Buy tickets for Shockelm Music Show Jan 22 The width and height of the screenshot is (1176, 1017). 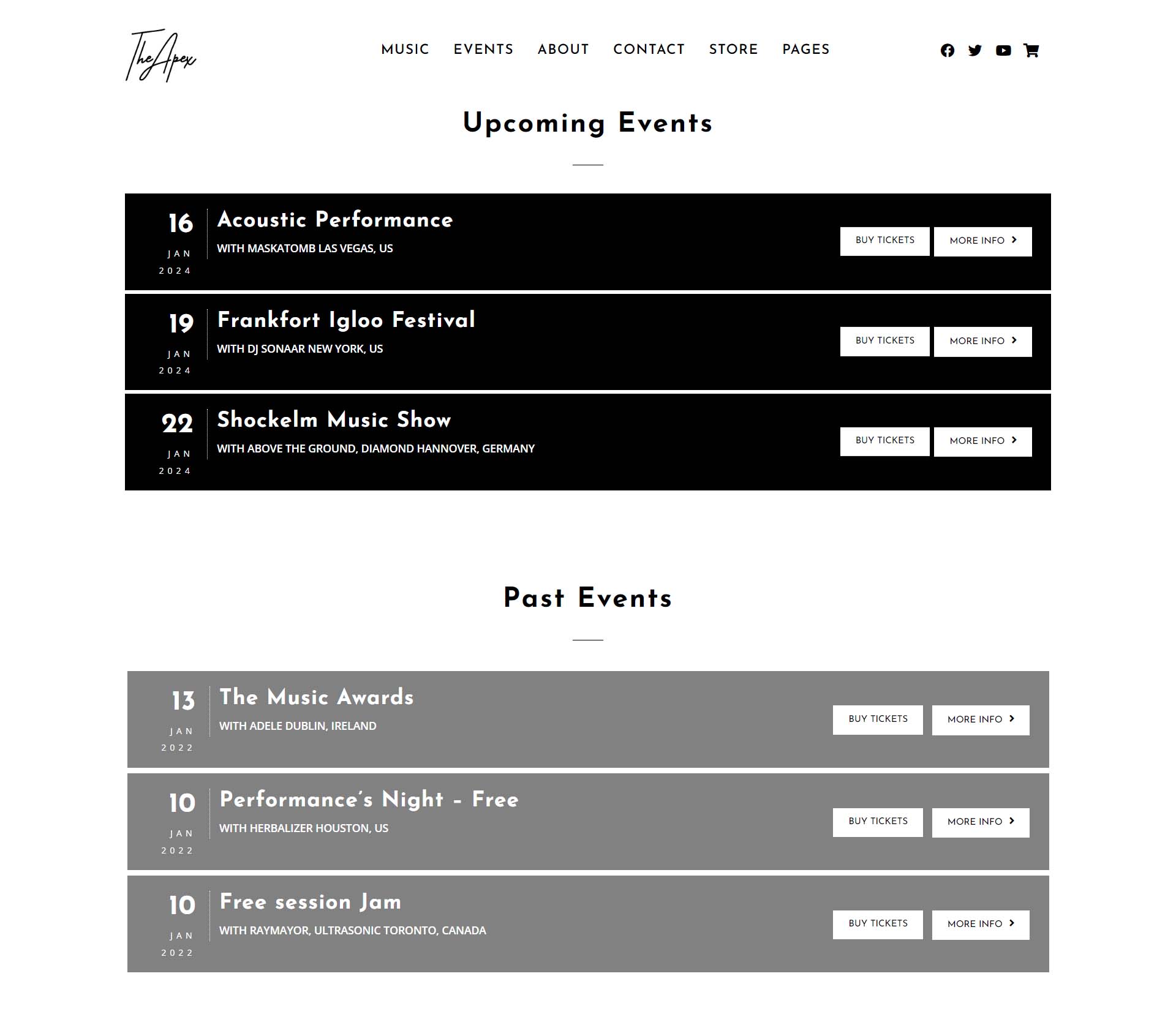[884, 441]
